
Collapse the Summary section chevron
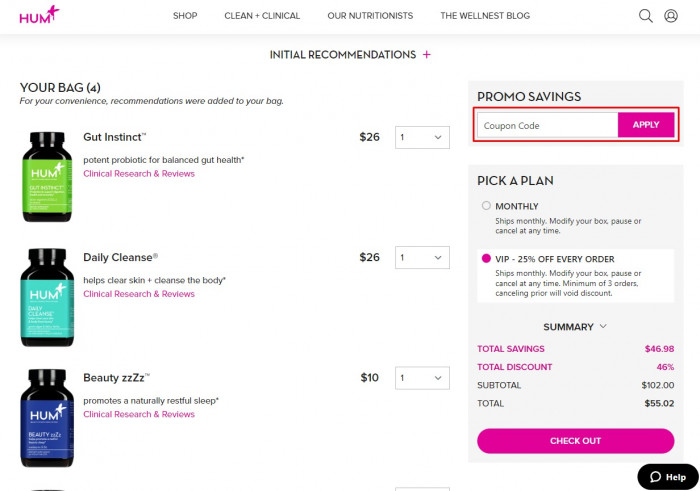(603, 326)
